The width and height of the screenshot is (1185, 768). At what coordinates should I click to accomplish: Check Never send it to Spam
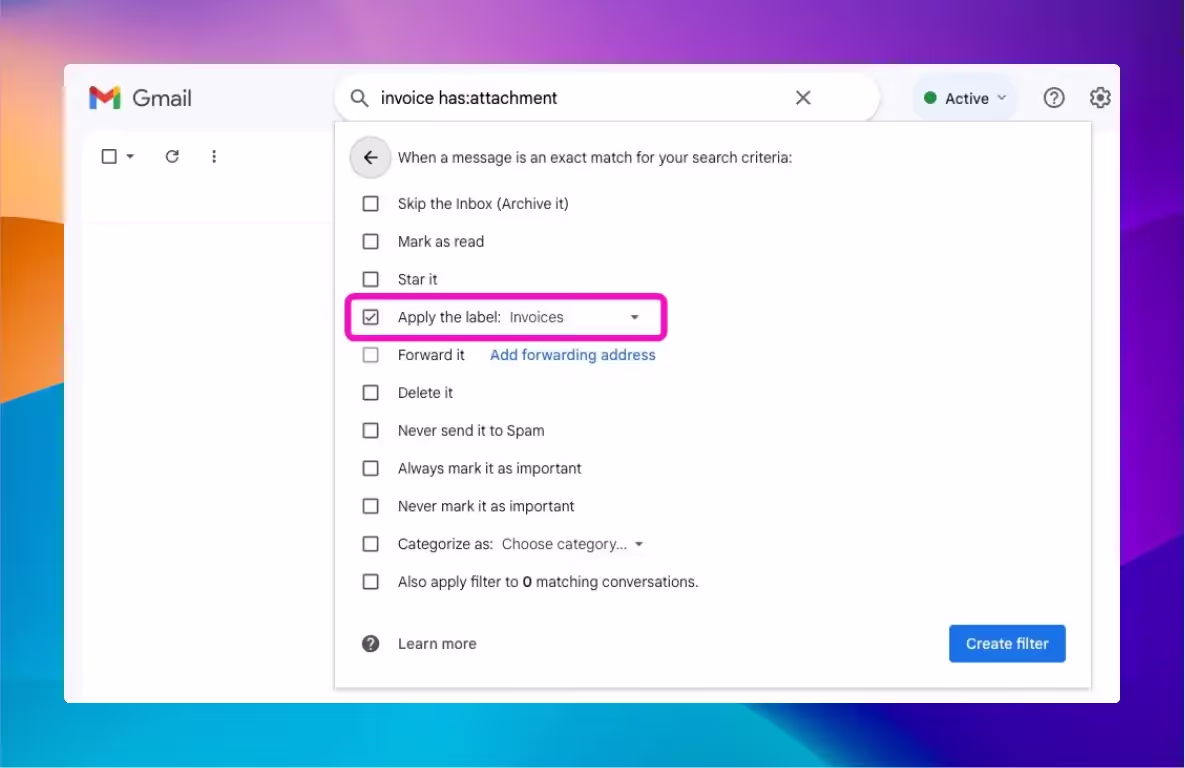(370, 431)
